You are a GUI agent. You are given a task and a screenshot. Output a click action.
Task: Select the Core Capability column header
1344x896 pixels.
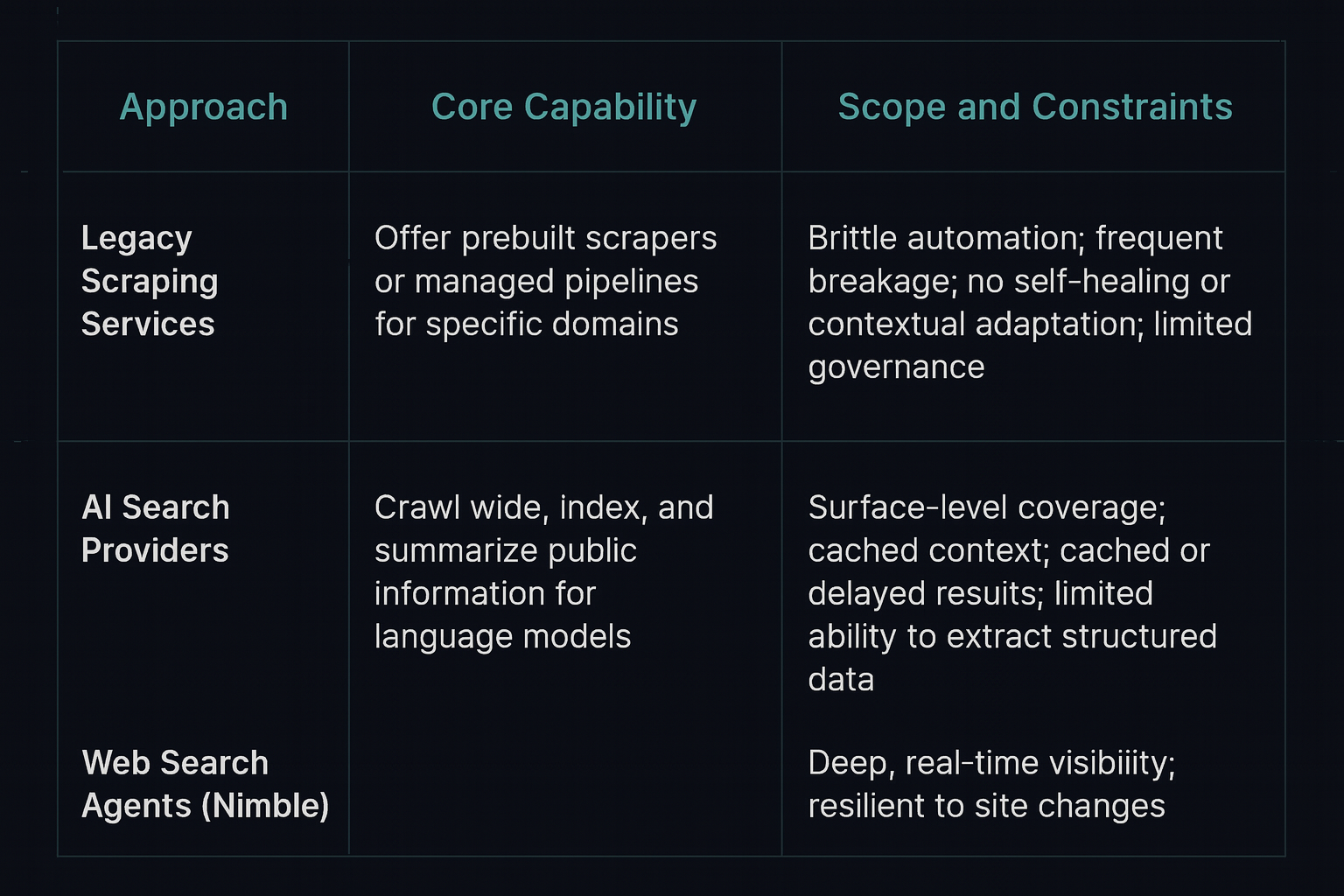(563, 108)
